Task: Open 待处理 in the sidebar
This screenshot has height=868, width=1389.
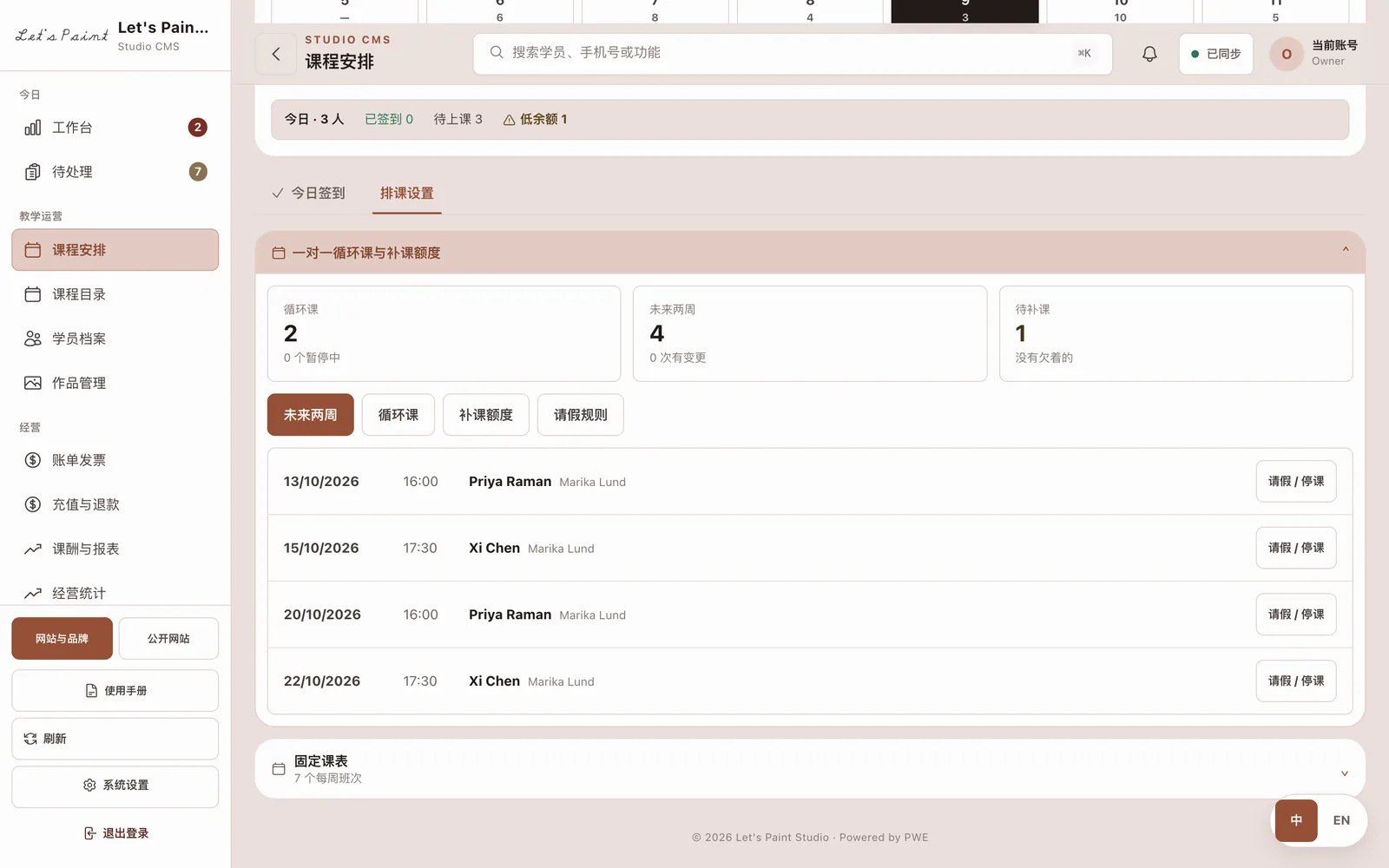Action: [x=115, y=172]
